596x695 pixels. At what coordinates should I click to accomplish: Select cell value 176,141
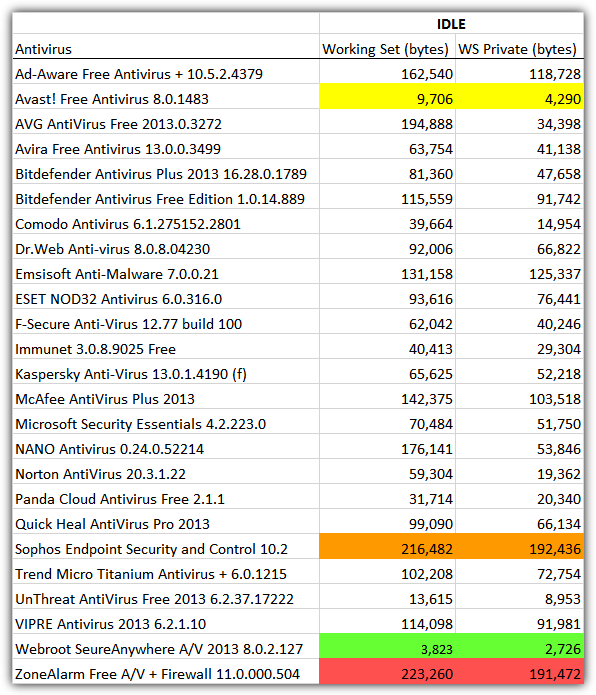point(427,449)
